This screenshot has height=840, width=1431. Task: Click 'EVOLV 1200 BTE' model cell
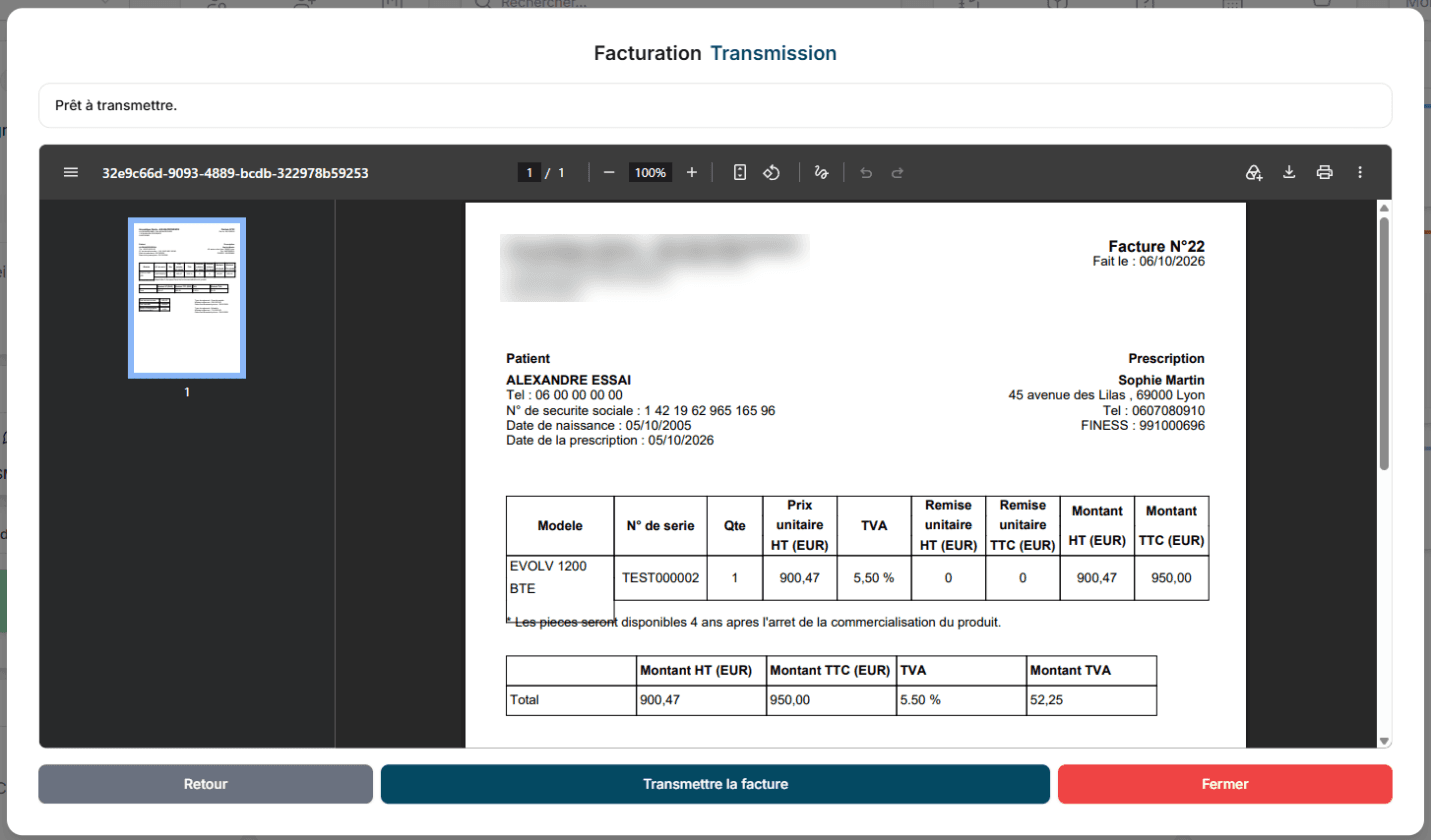pos(560,577)
